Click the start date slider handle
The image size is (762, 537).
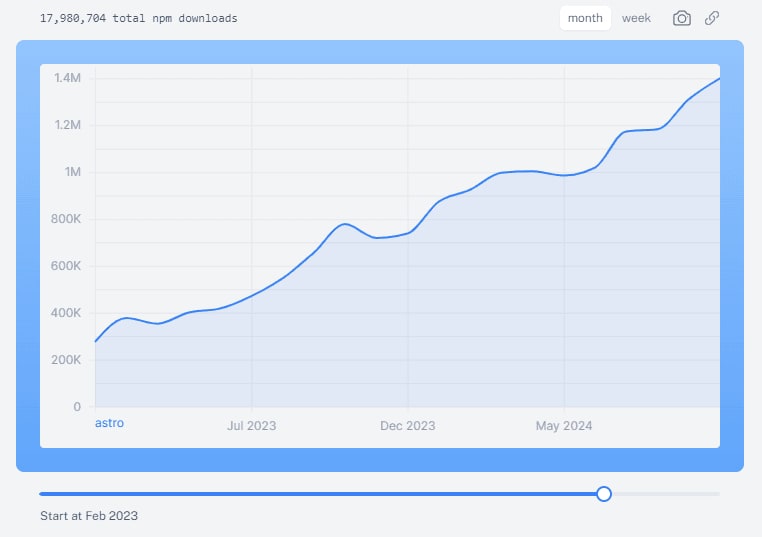tap(604, 493)
